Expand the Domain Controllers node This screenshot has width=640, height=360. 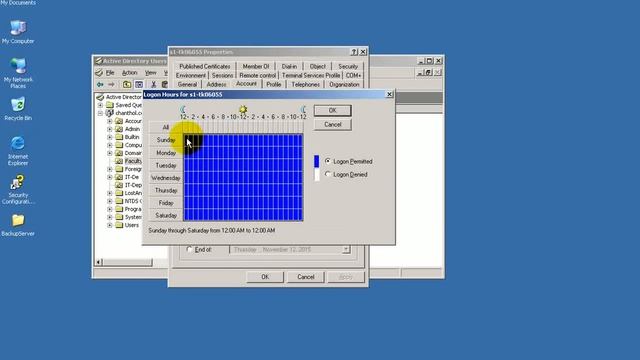click(x=109, y=153)
